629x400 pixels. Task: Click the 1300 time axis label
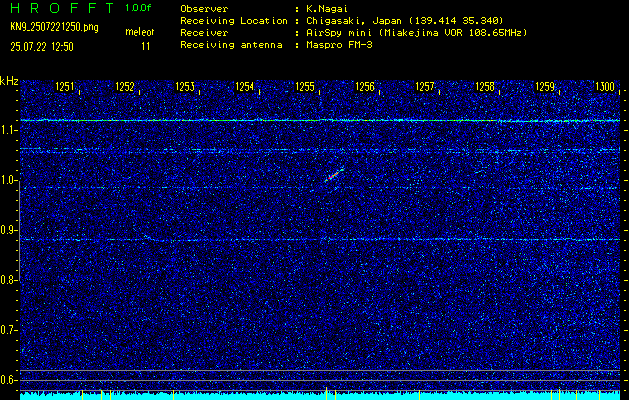[x=605, y=86]
